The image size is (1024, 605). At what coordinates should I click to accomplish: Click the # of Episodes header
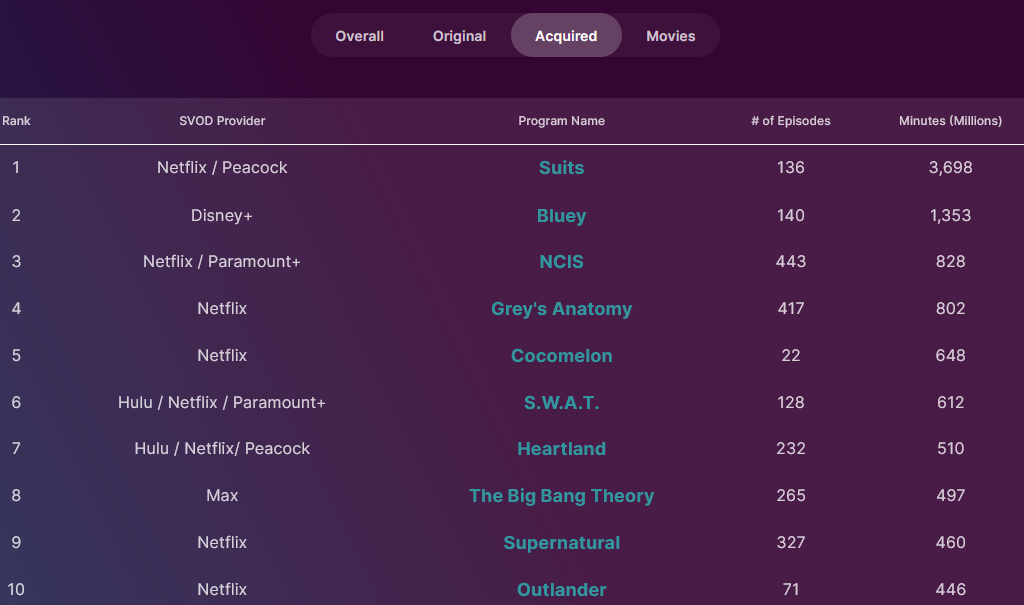pyautogui.click(x=790, y=121)
